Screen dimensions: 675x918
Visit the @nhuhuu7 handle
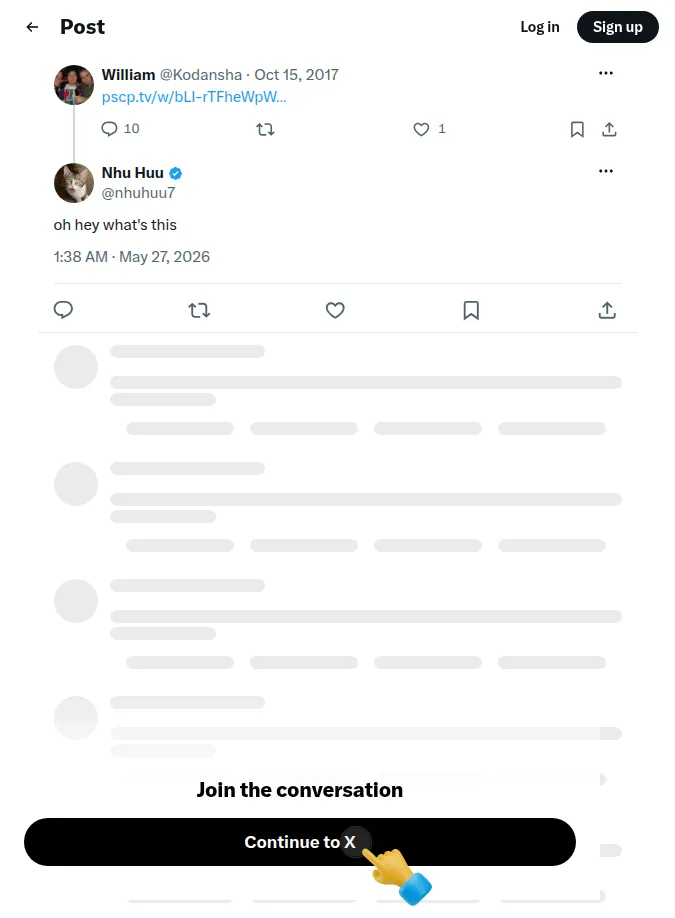[138, 193]
